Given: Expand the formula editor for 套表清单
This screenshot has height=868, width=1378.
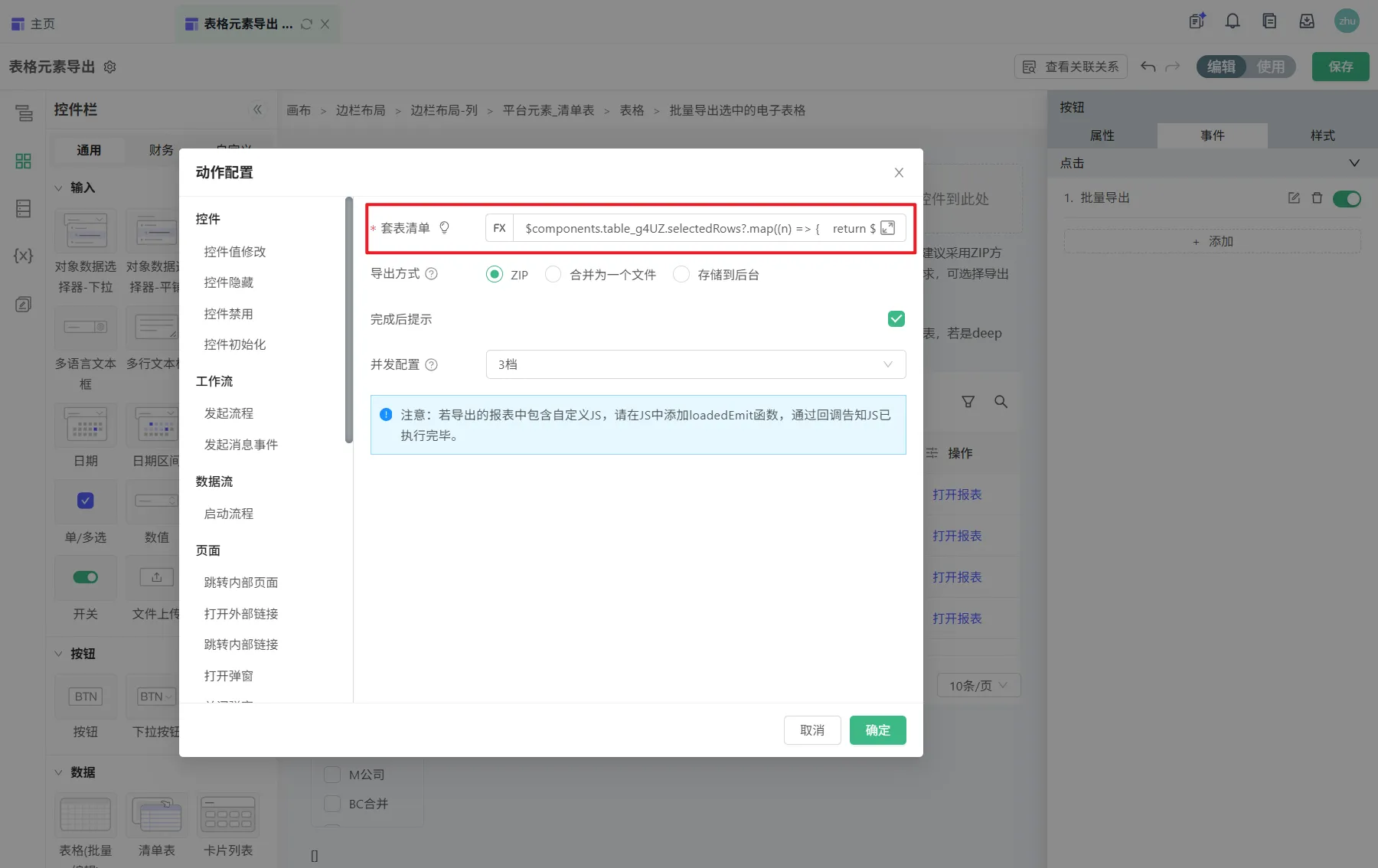Looking at the screenshot, I should coord(888,228).
